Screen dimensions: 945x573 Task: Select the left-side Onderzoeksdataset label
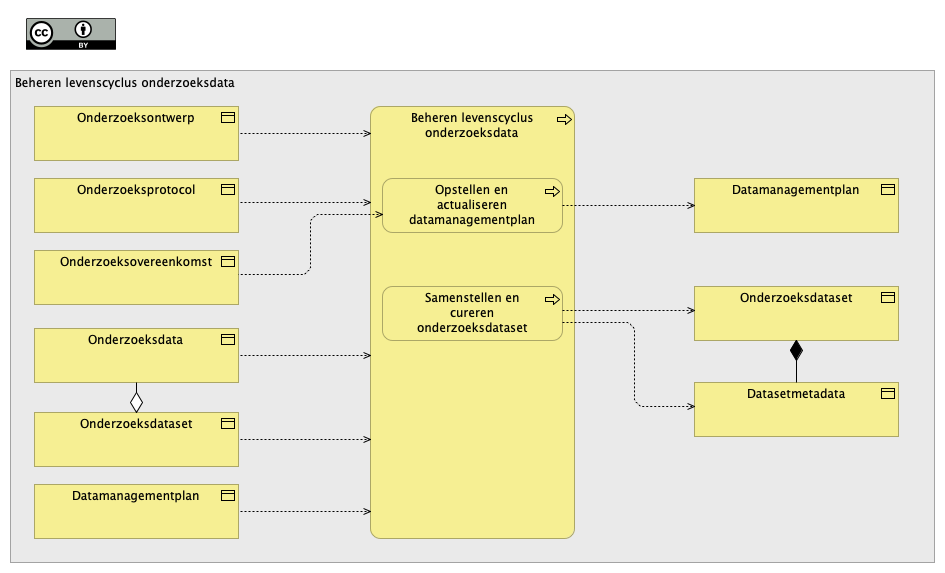[136, 424]
